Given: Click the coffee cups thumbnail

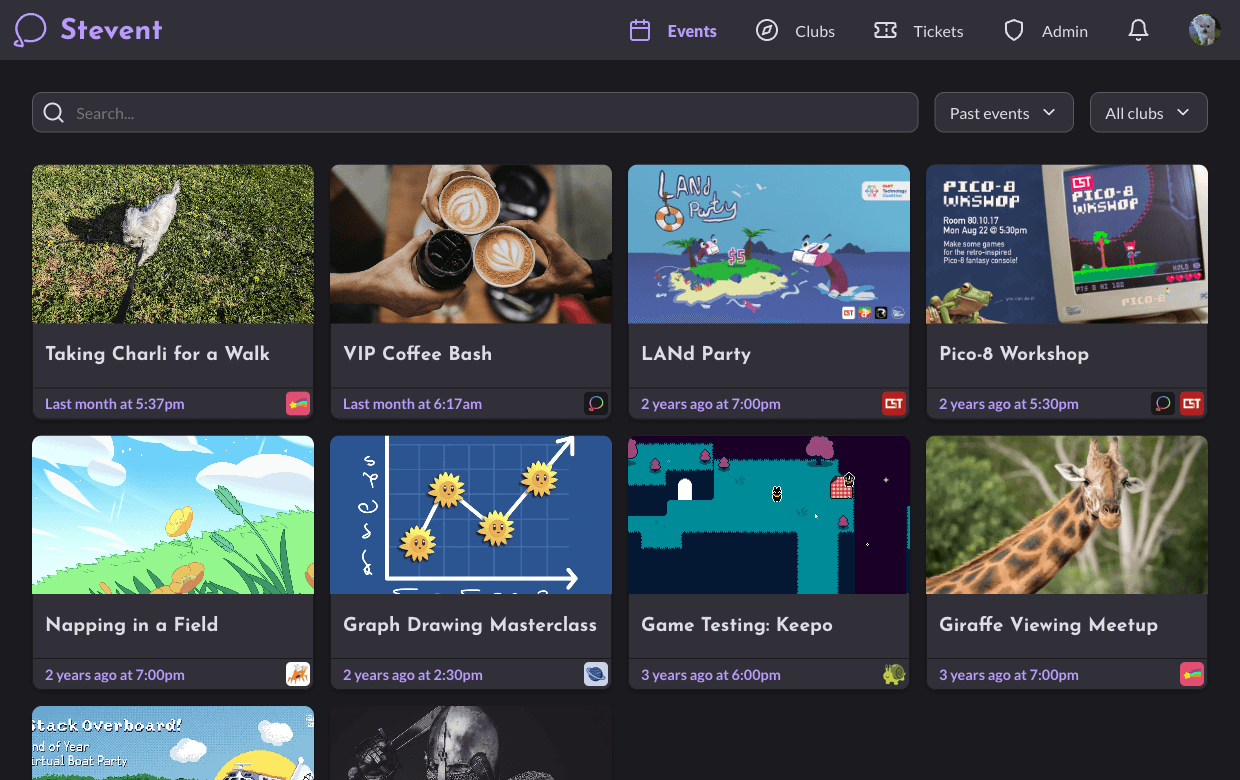Looking at the screenshot, I should tap(471, 244).
